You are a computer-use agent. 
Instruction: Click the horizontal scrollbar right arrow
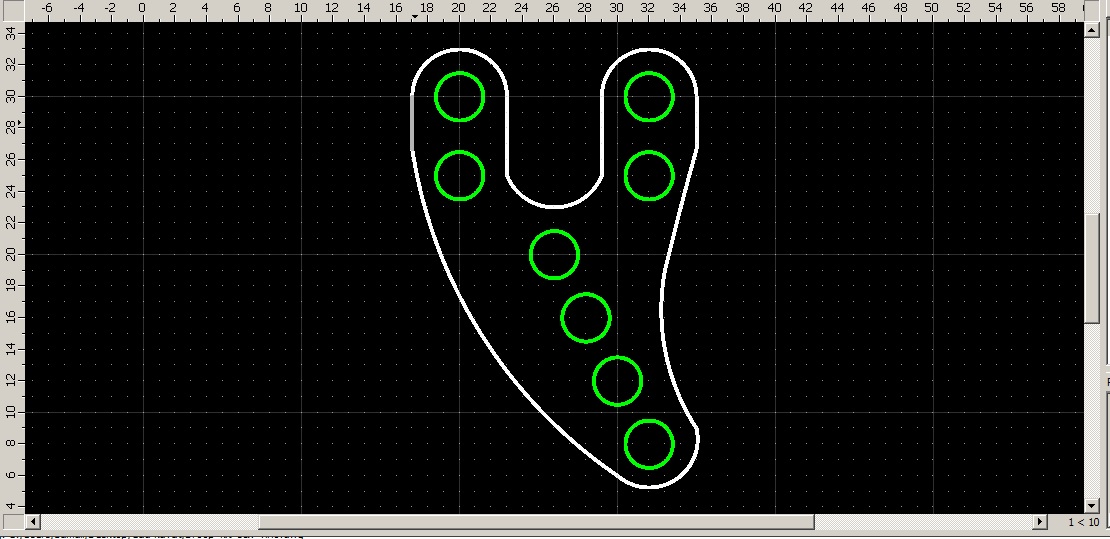coord(1040,521)
